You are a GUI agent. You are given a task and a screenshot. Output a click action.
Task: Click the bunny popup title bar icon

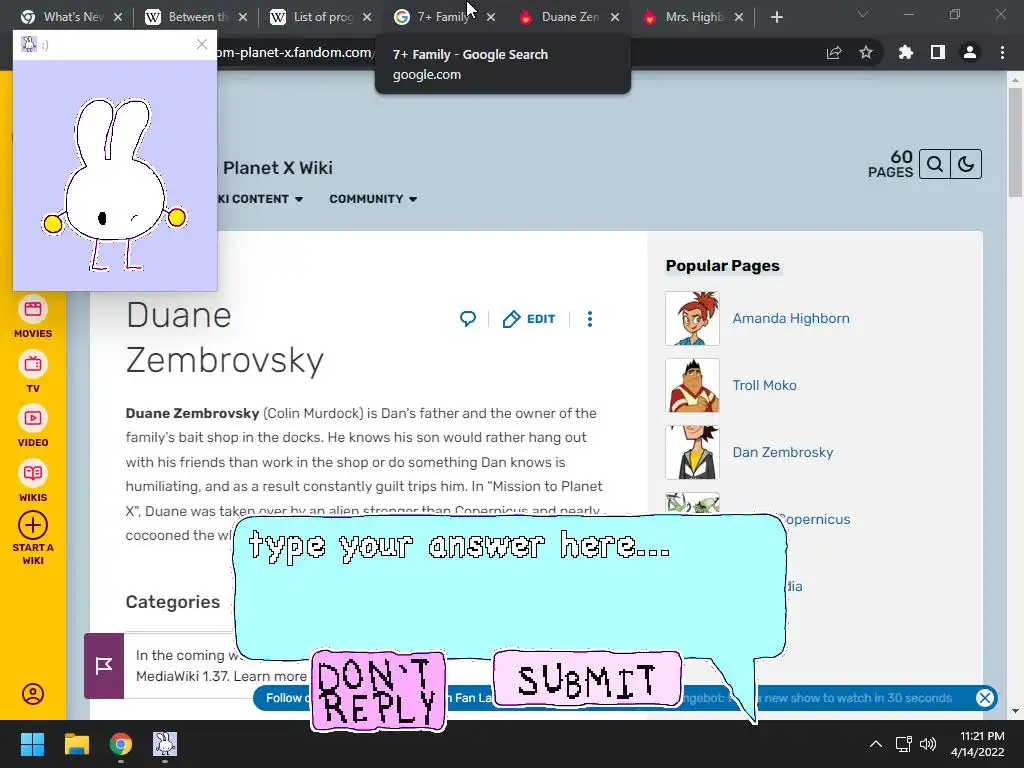pyautogui.click(x=29, y=44)
